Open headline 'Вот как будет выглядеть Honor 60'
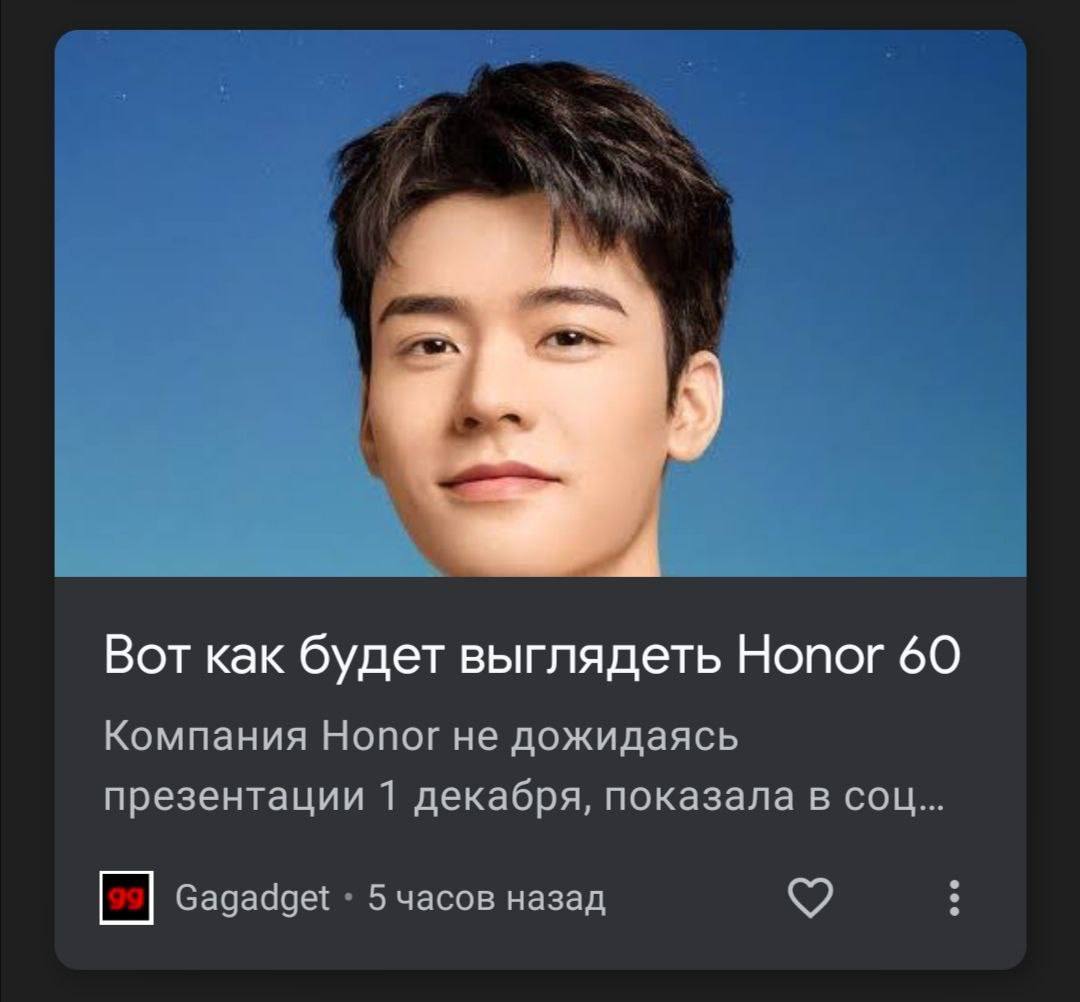The height and width of the screenshot is (1002, 1080). point(532,656)
